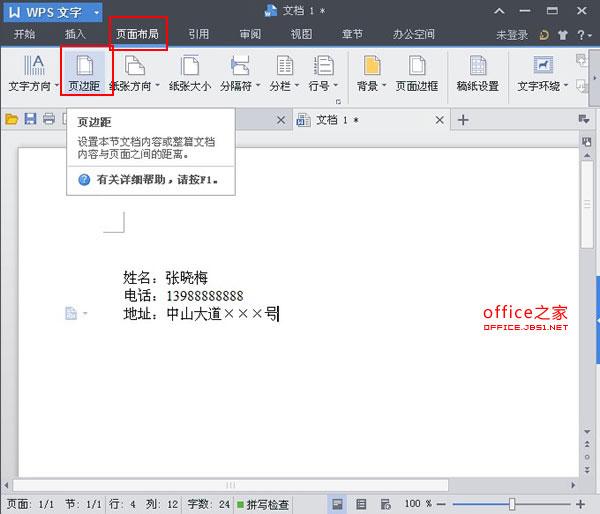The height and width of the screenshot is (514, 600).
Task: Toggle spell check (拼写检查) in status bar
Action: (x=263, y=505)
